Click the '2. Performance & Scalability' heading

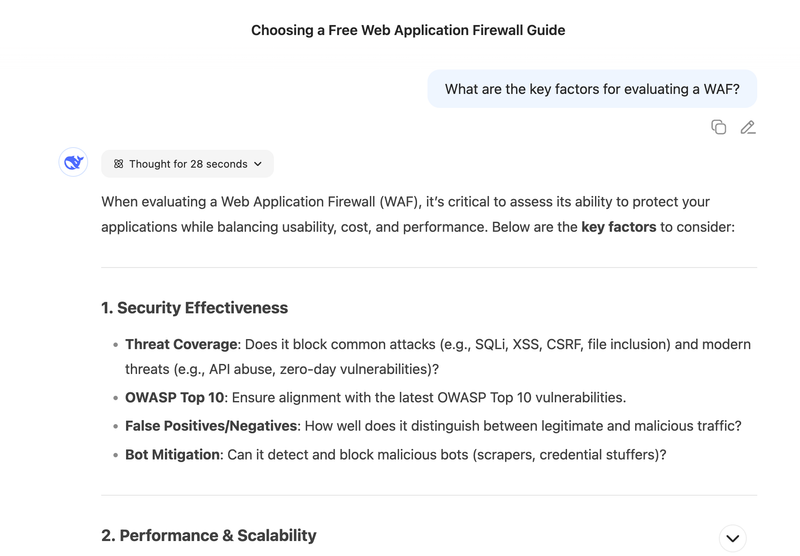coord(209,535)
